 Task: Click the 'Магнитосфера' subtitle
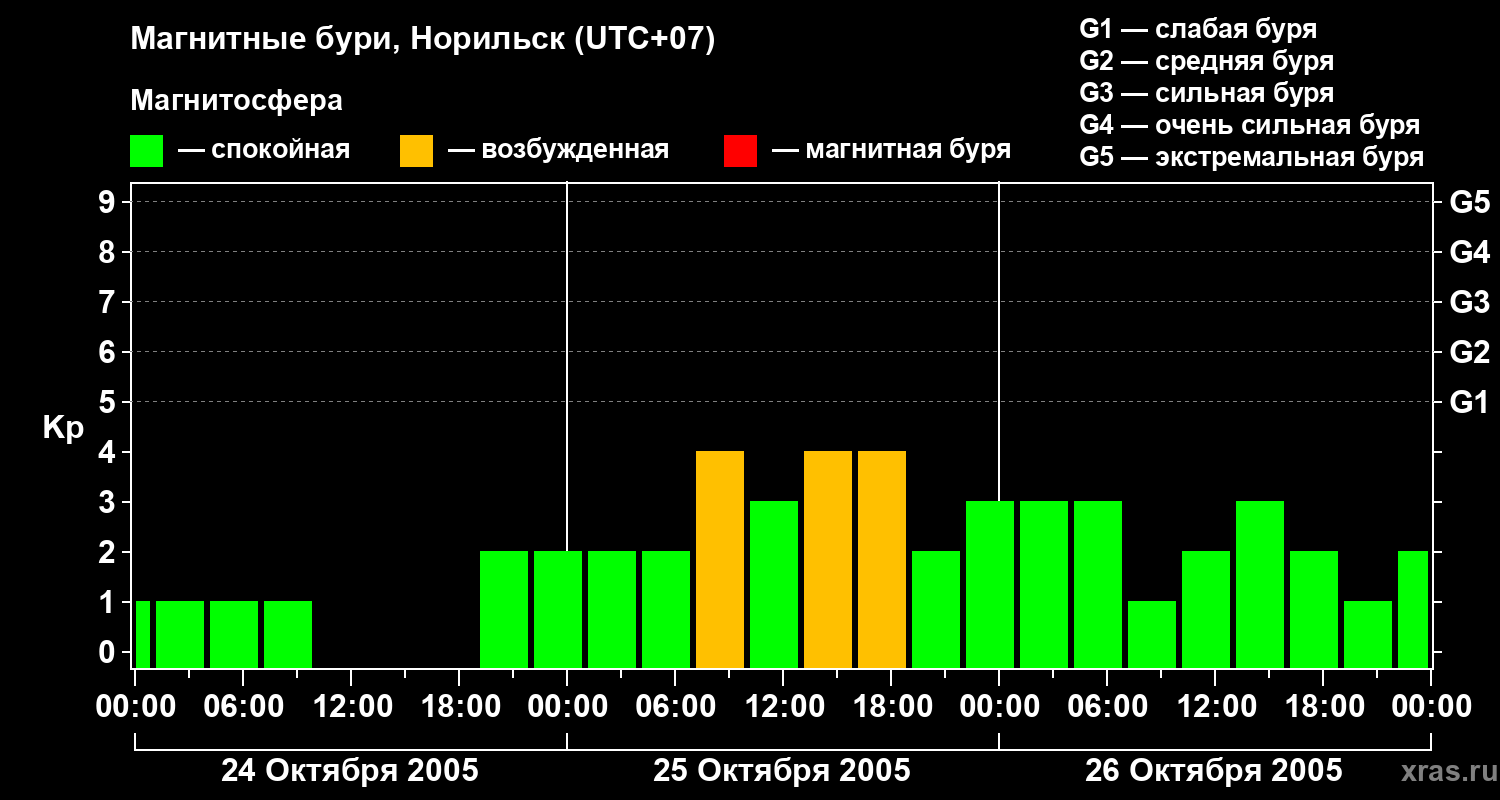(x=236, y=101)
